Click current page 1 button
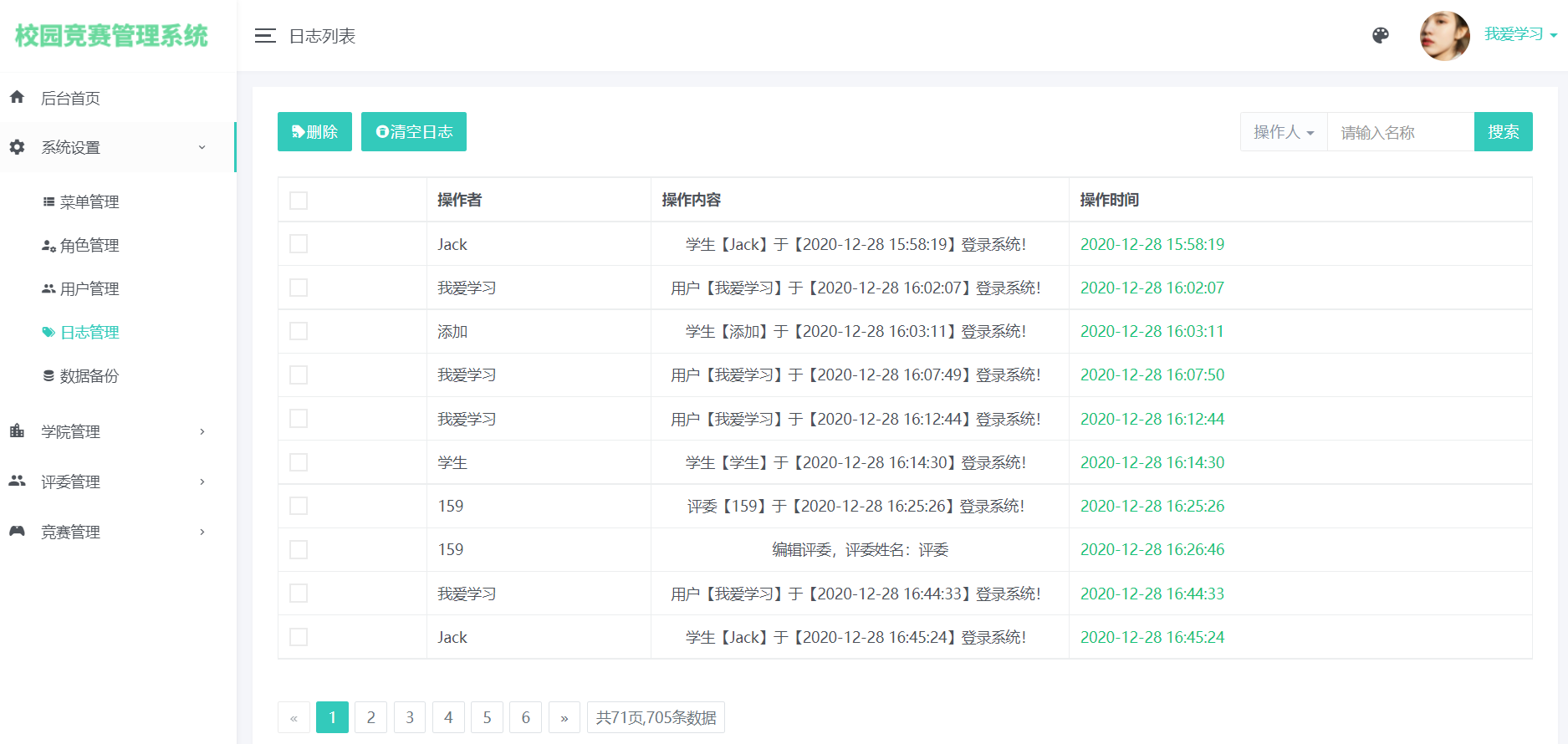 point(332,717)
